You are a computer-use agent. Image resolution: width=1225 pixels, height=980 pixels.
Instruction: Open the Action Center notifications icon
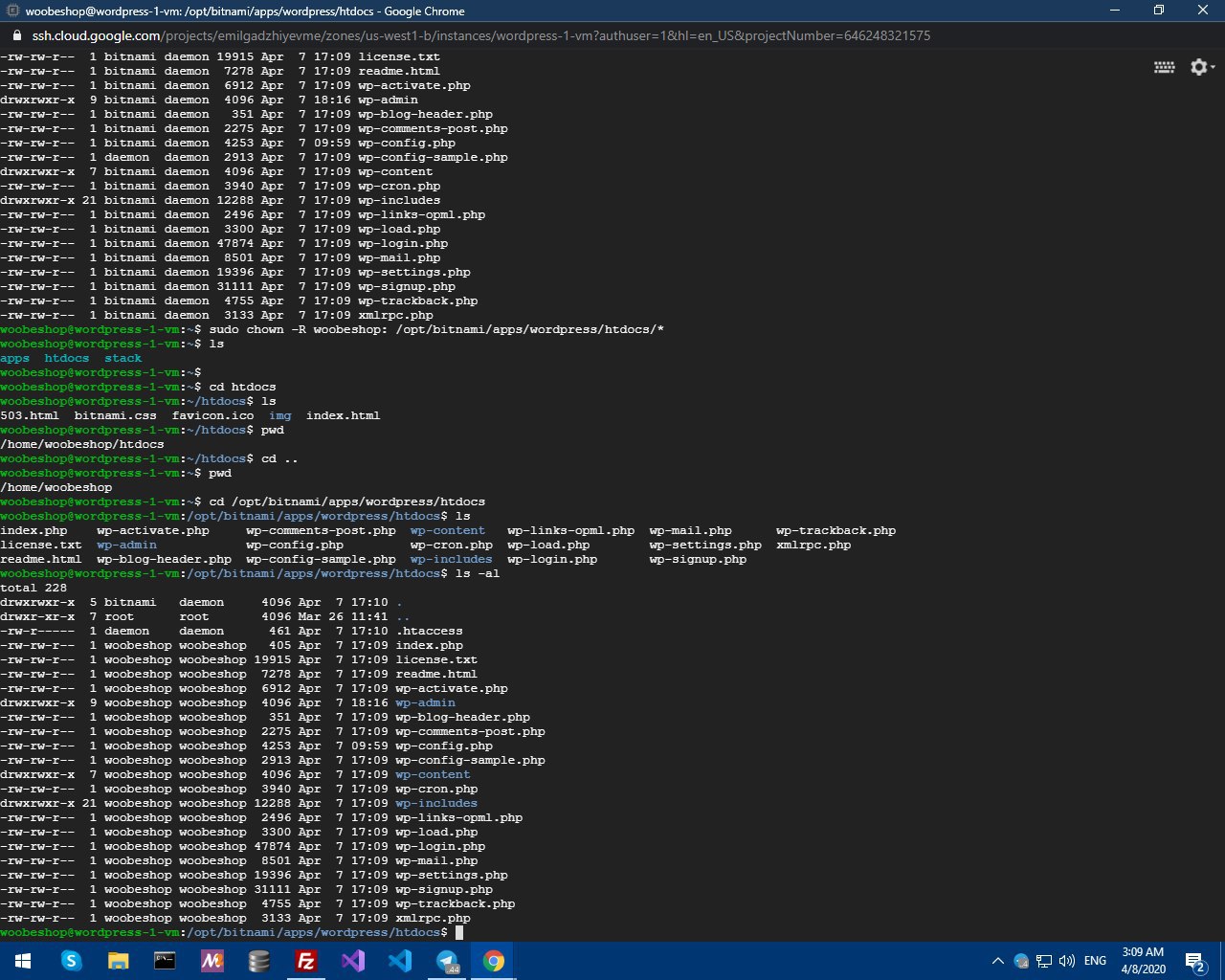click(x=1194, y=961)
